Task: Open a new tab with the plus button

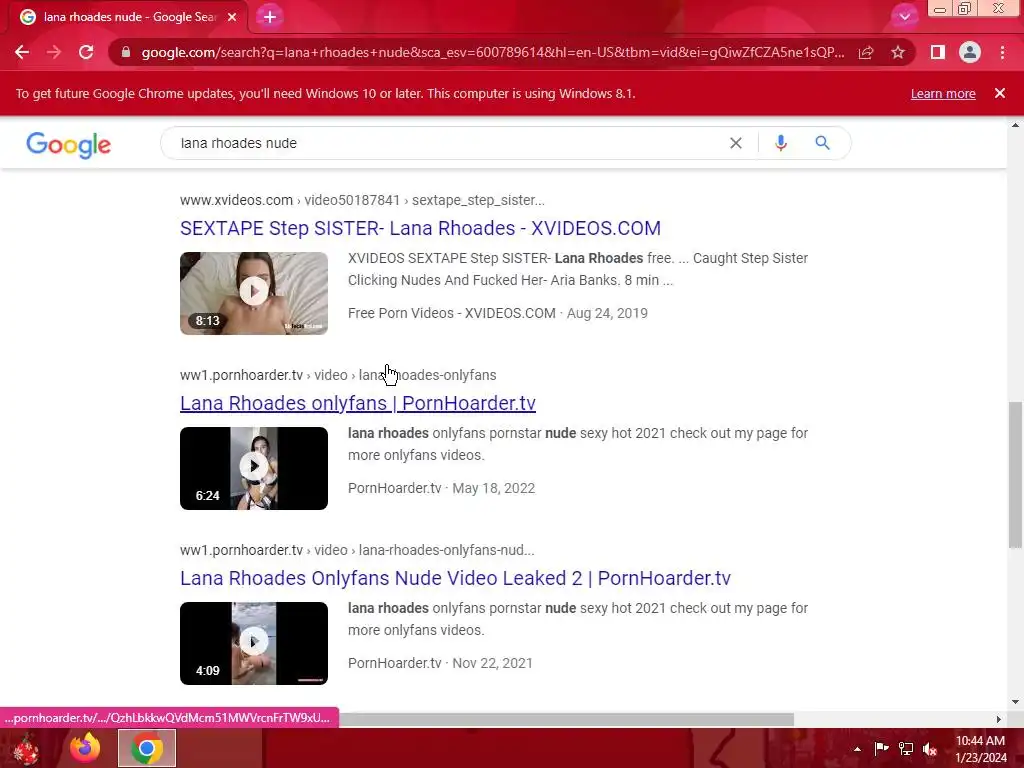Action: pos(270,17)
